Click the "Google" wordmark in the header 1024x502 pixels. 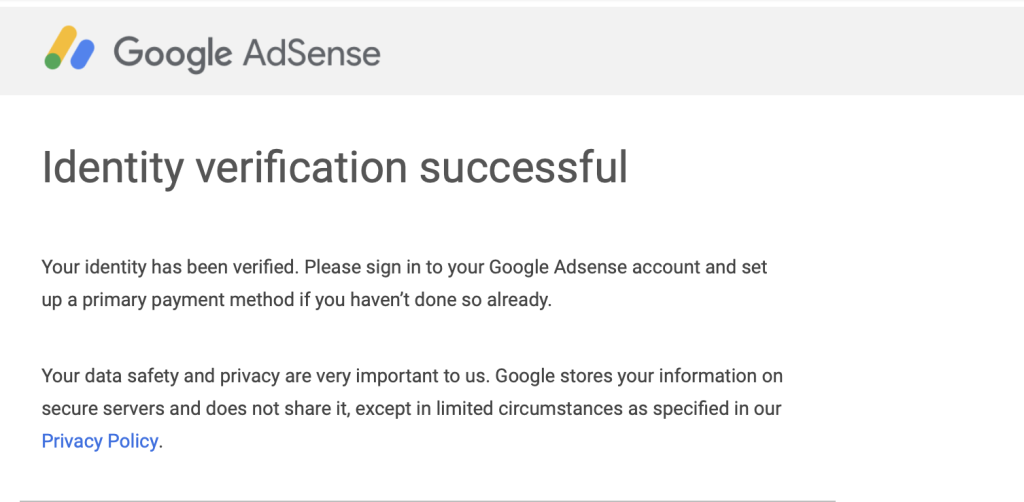click(x=172, y=52)
